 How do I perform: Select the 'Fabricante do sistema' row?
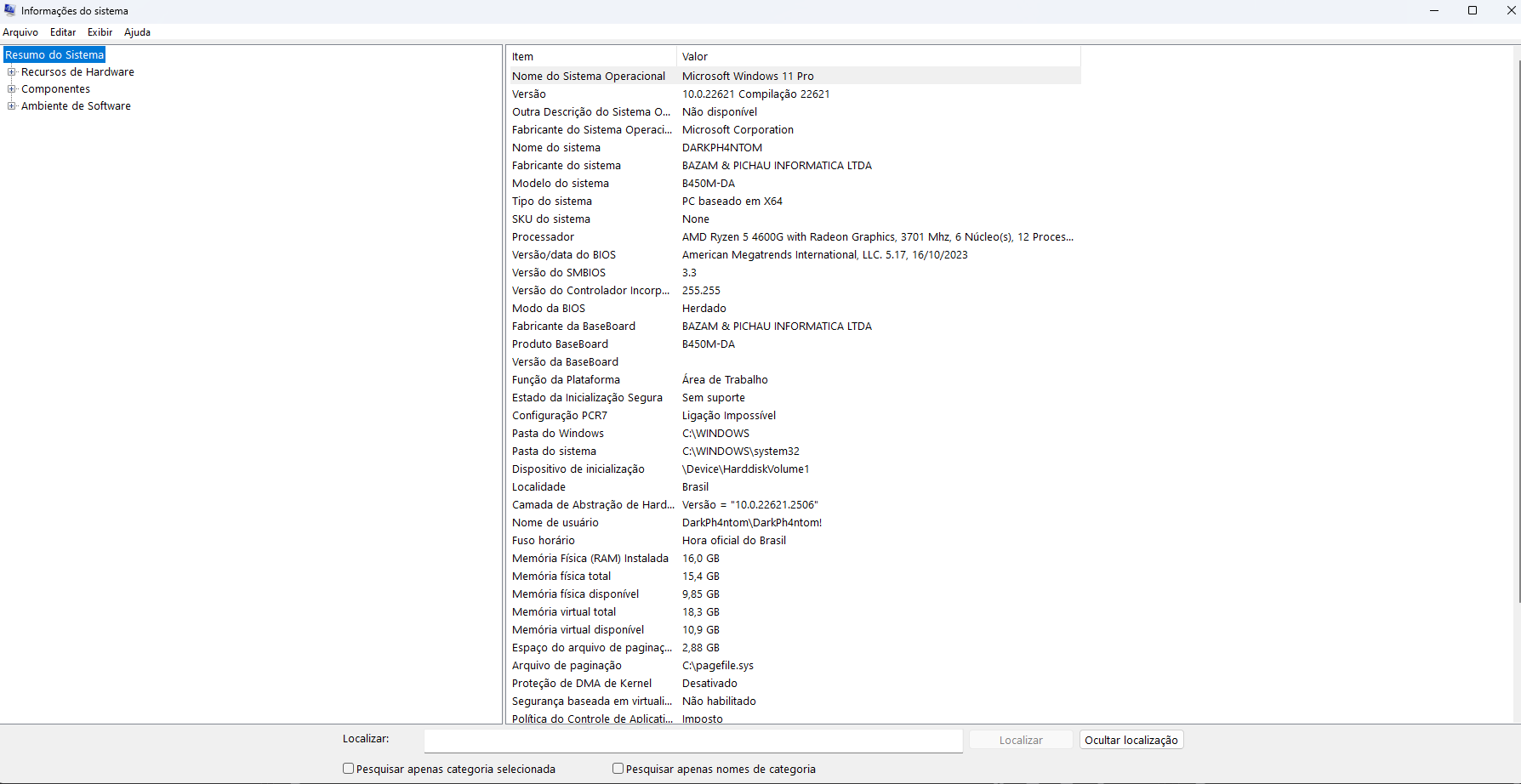pyautogui.click(x=795, y=166)
